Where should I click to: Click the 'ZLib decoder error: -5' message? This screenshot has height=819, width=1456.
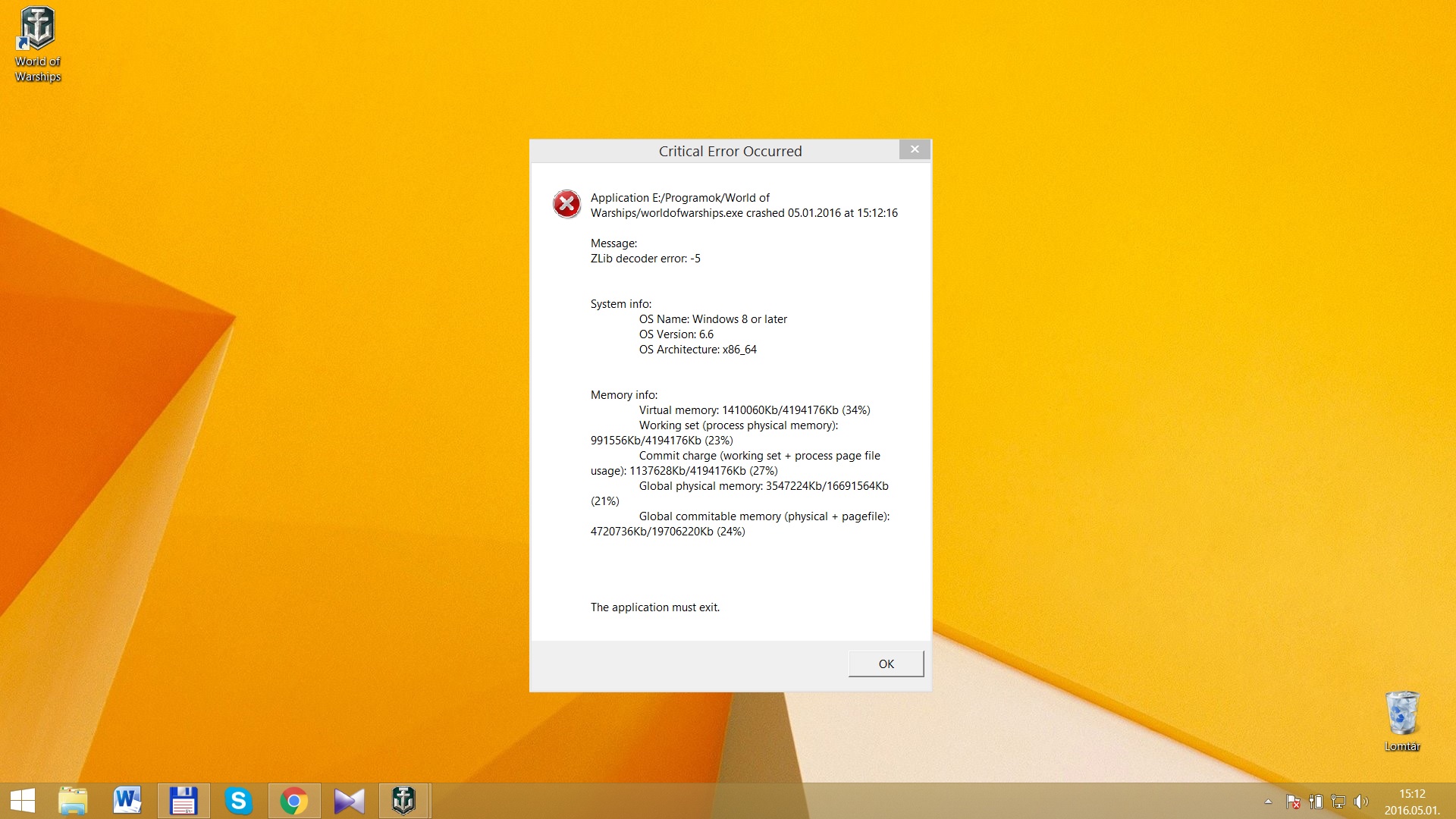645,259
